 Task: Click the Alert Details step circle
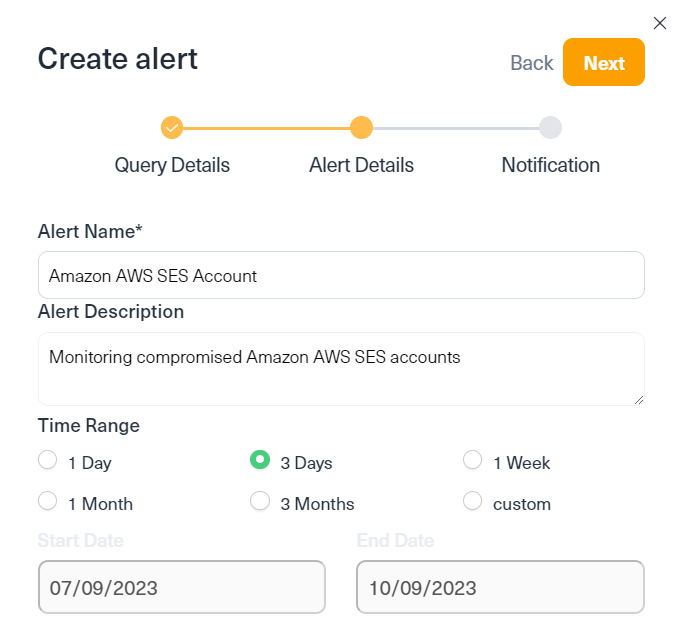coord(361,128)
